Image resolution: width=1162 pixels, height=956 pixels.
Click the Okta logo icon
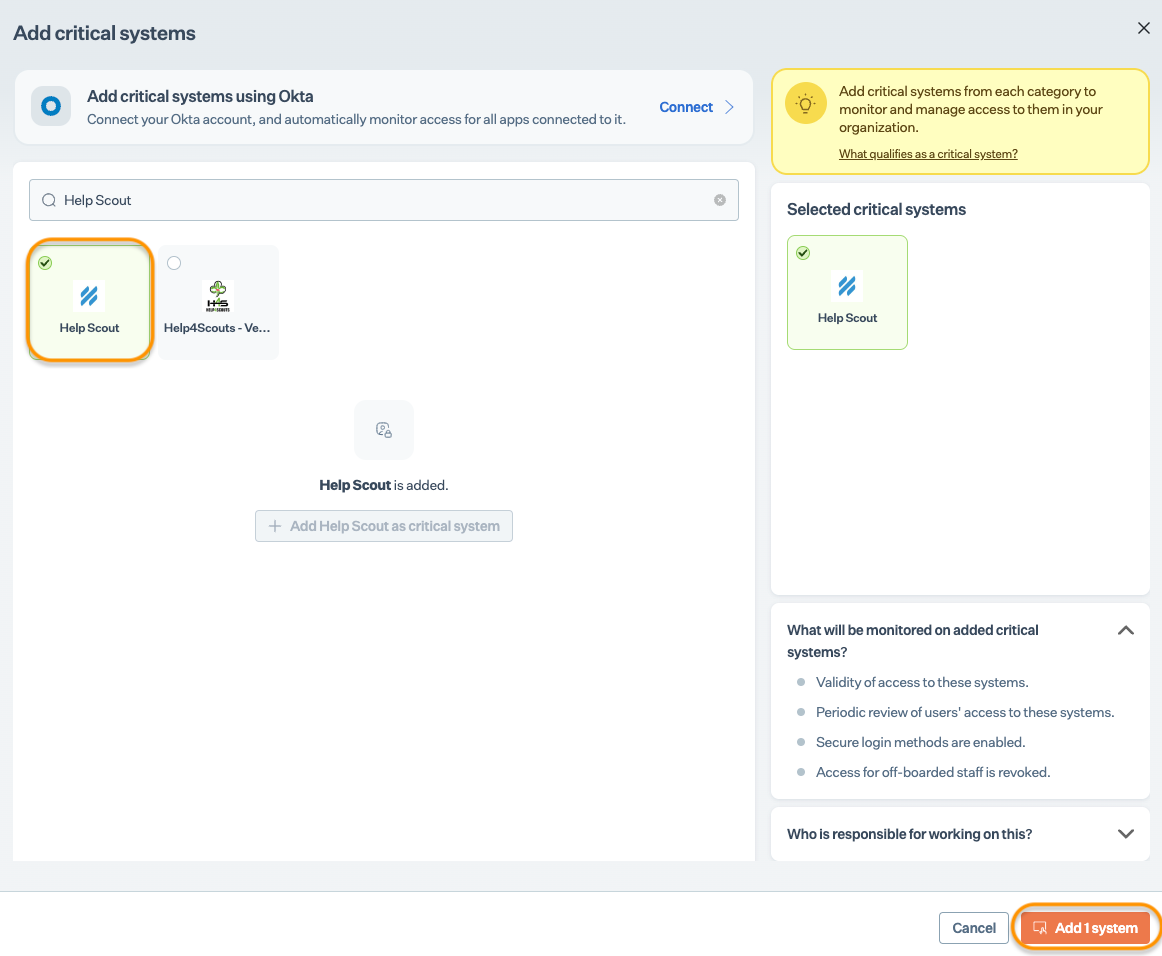tap(50, 107)
